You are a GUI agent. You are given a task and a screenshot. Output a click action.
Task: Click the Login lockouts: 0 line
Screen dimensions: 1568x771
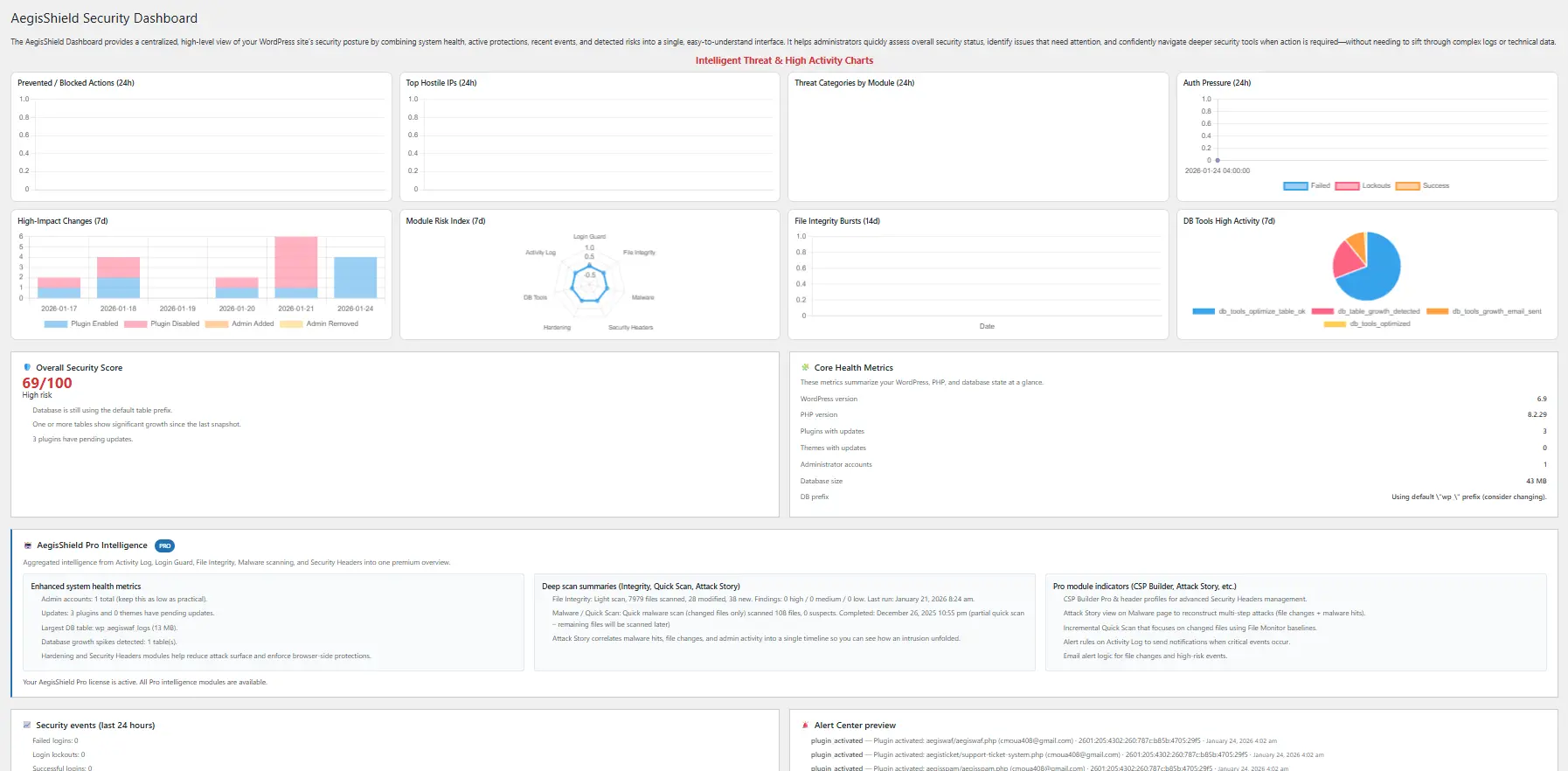[x=59, y=755]
